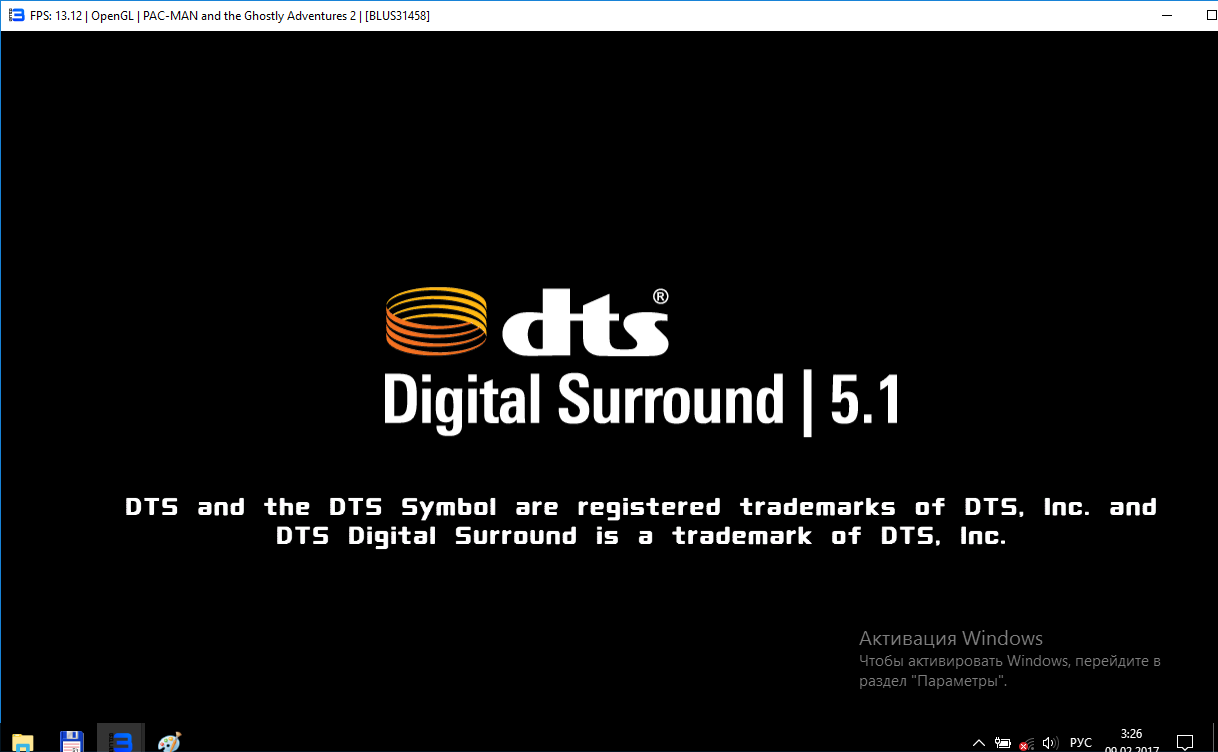Launch the Paint palette icon on the taskbar
This screenshot has width=1218, height=752.
click(169, 741)
